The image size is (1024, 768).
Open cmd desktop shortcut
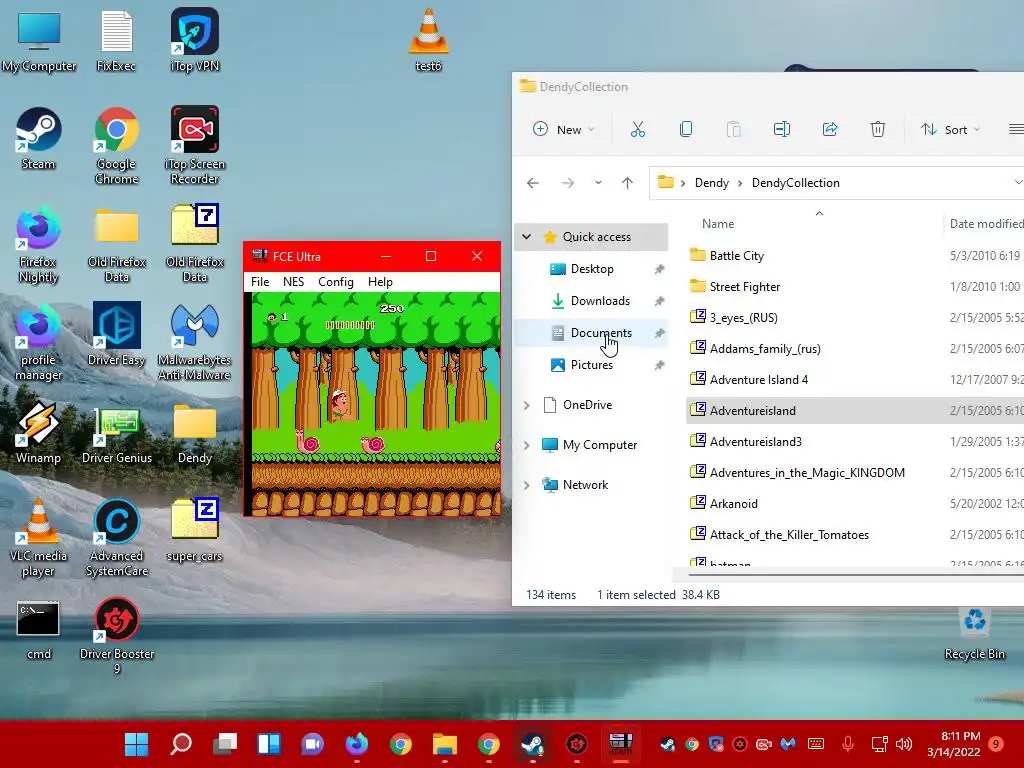point(39,630)
